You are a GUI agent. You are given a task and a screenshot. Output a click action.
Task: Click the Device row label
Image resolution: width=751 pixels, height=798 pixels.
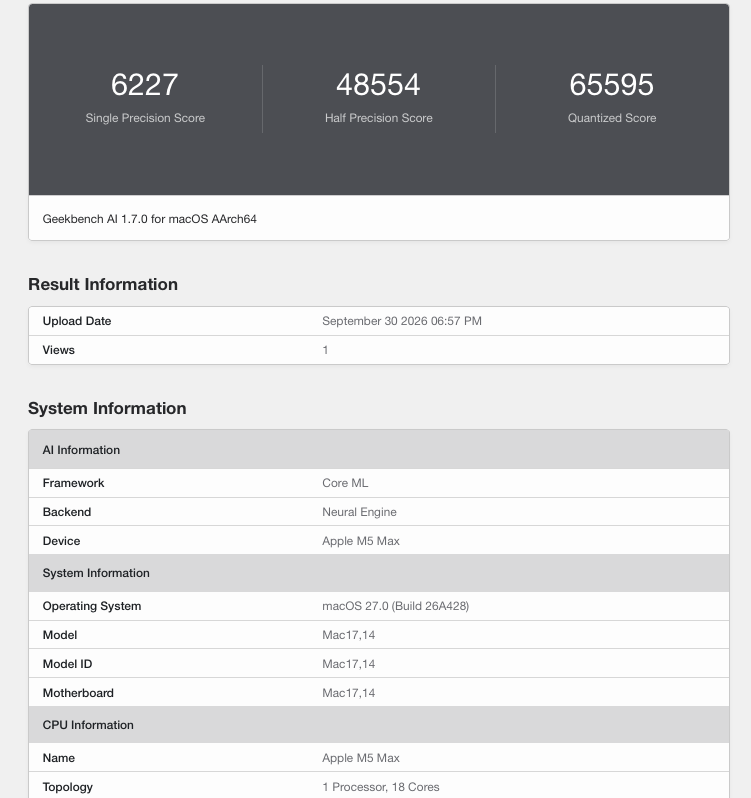[x=61, y=541]
